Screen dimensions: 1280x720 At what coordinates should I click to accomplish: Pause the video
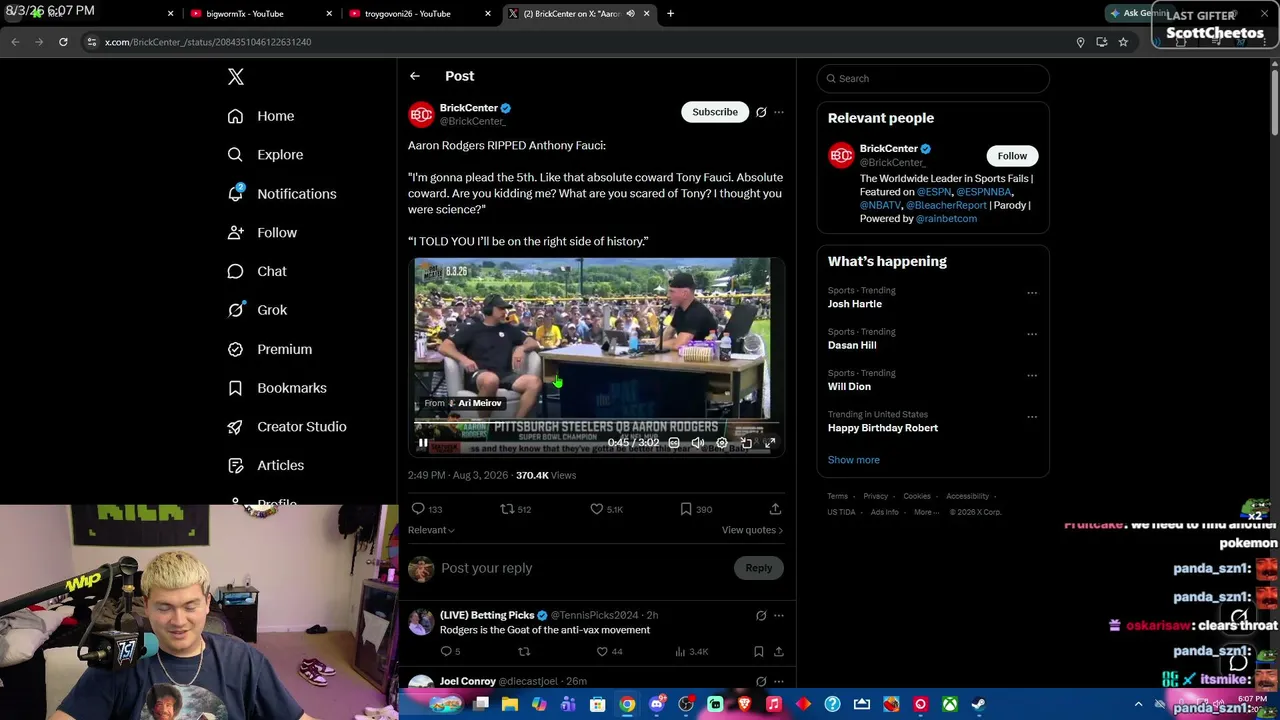423,443
